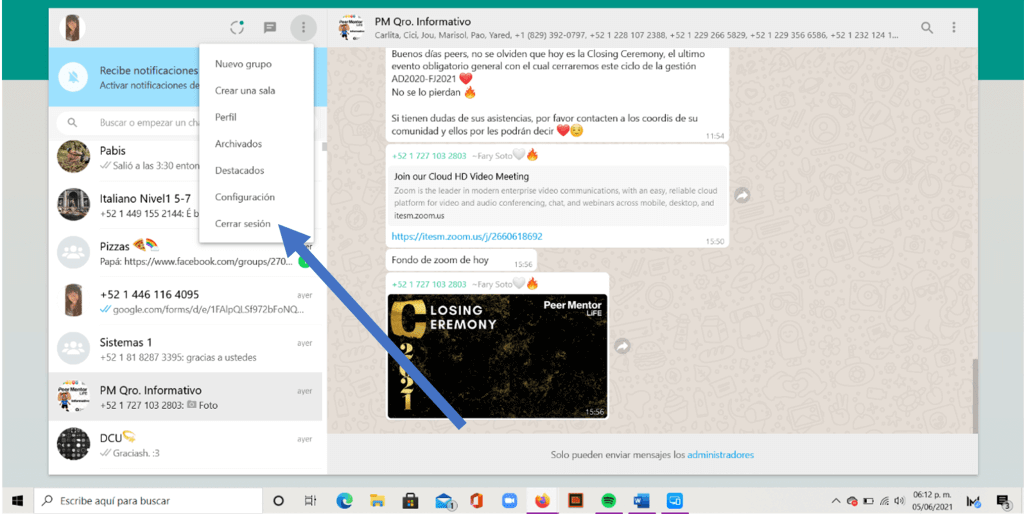Open the itesm.zoom.us meeting link
This screenshot has width=1024, height=514.
[467, 236]
